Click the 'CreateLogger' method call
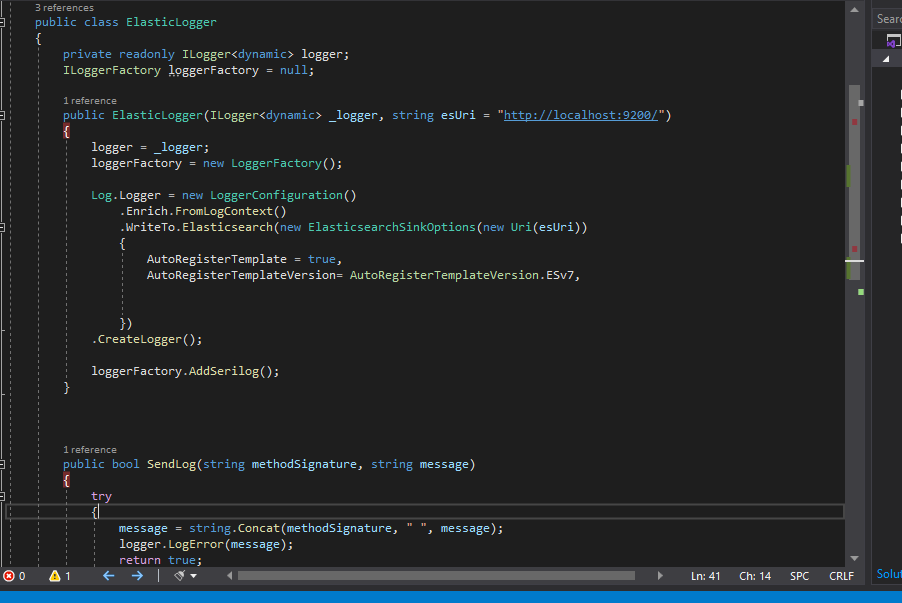 click(140, 339)
